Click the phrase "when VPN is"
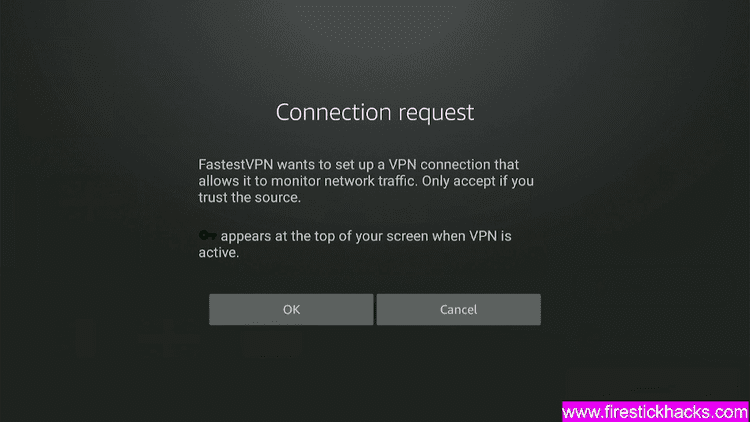This screenshot has height=422, width=750. point(472,236)
